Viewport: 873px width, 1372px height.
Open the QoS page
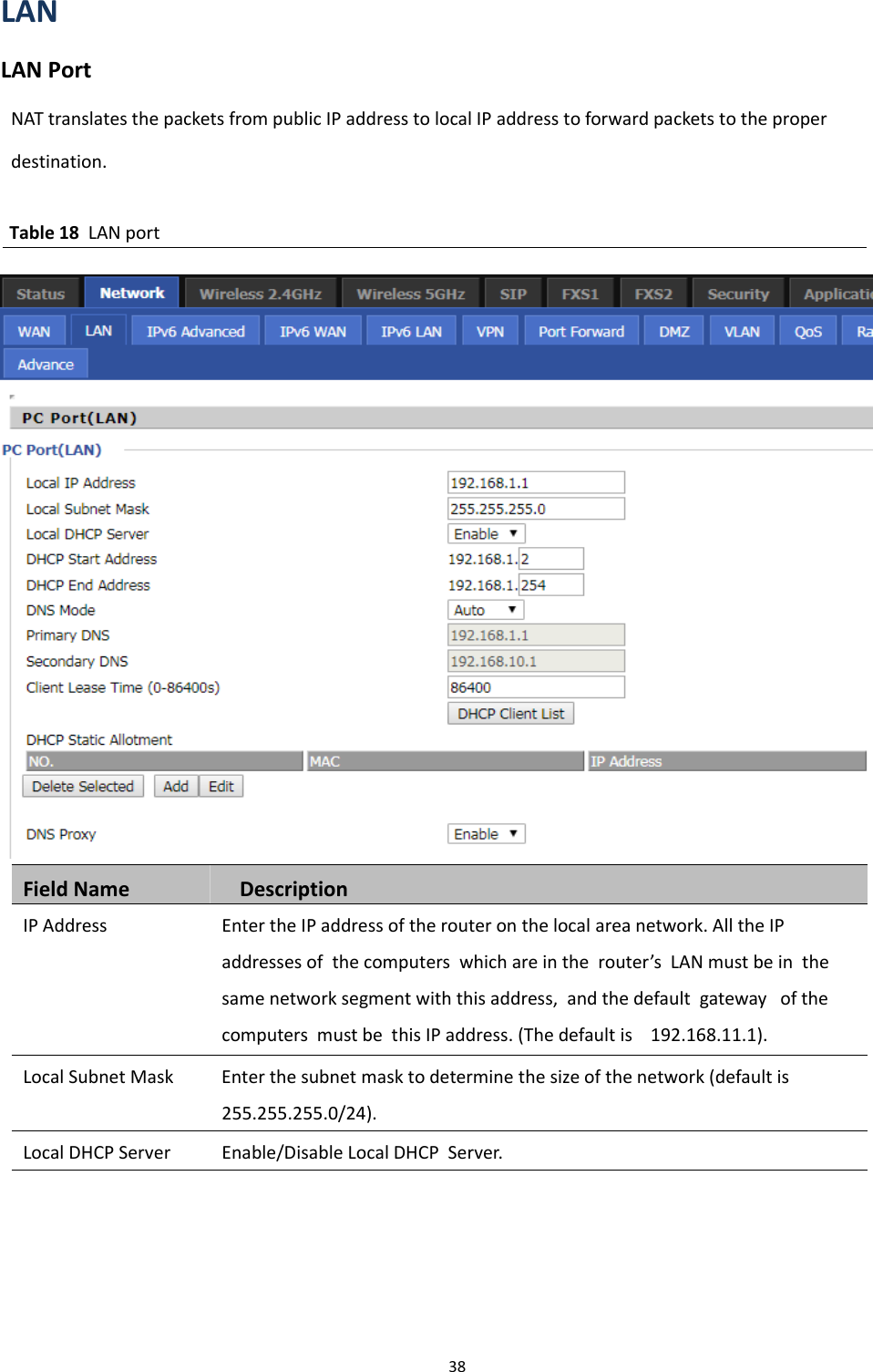(x=806, y=329)
